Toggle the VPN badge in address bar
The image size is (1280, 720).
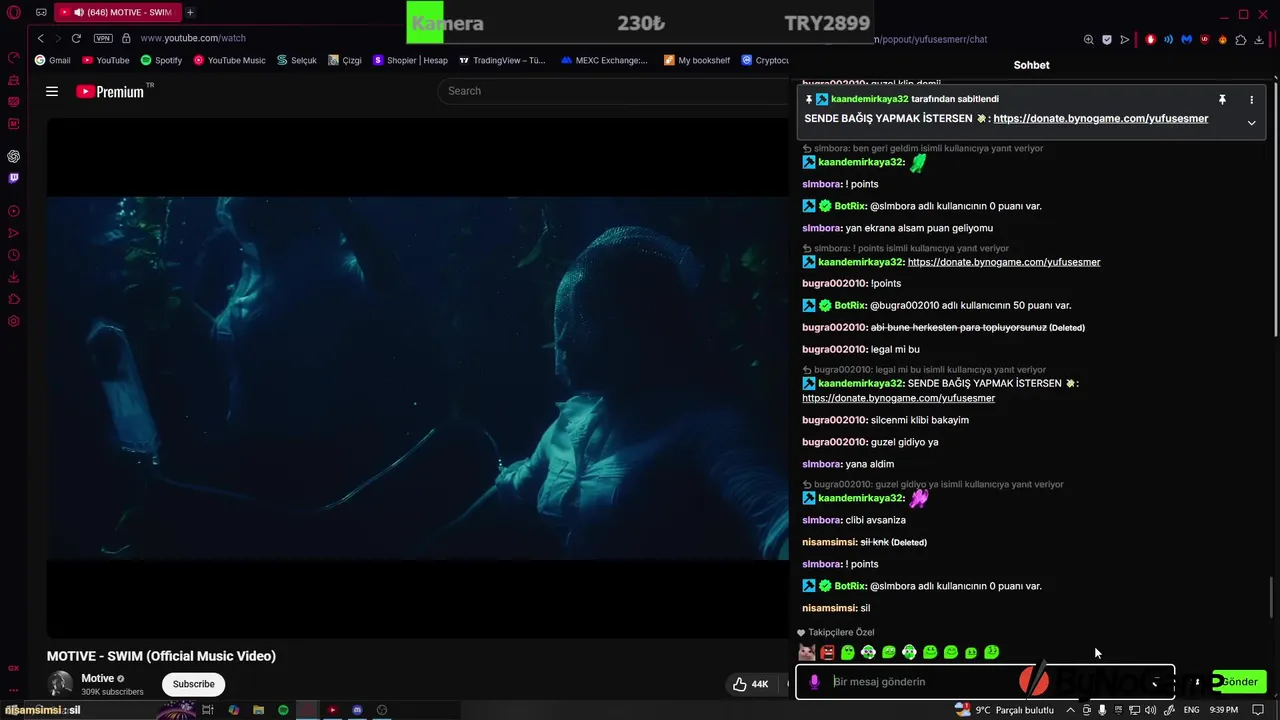[103, 38]
